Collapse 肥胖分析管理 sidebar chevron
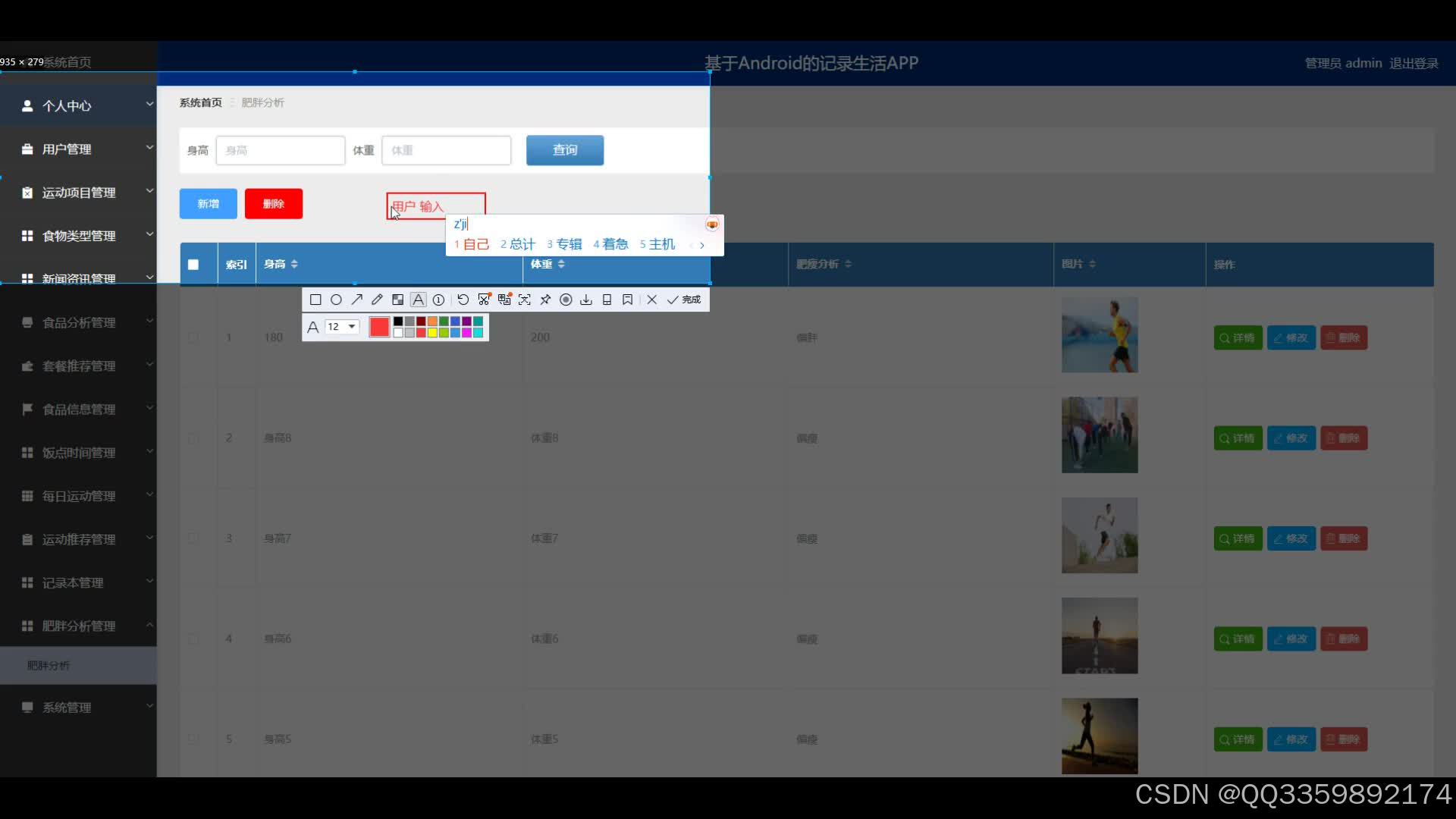This screenshot has height=819, width=1456. click(x=149, y=625)
